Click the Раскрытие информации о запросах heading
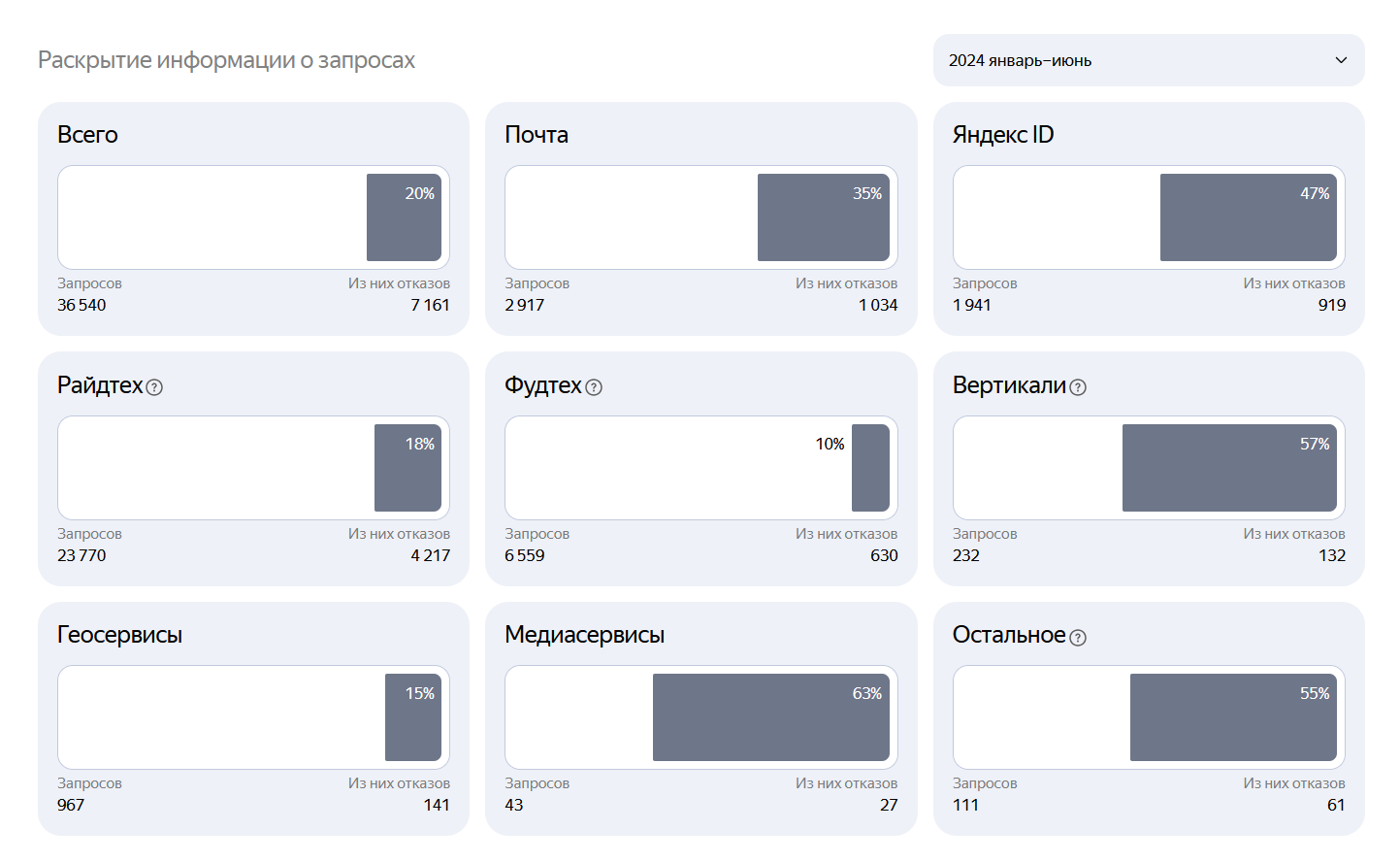The width and height of the screenshot is (1400, 863). [x=226, y=60]
